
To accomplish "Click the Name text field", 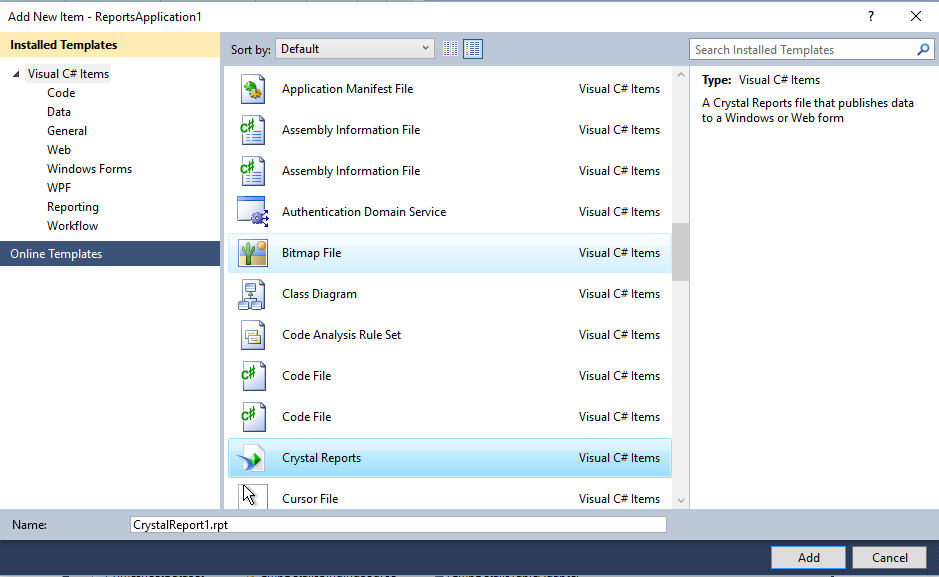I will tap(398, 525).
